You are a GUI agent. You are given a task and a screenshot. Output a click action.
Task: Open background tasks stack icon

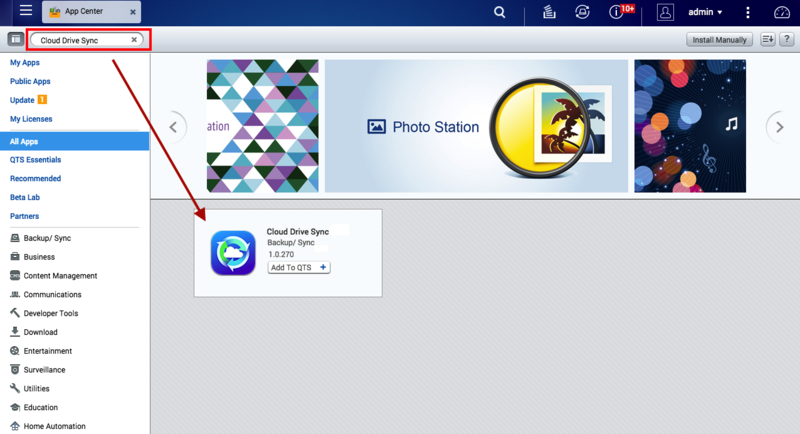[x=549, y=12]
